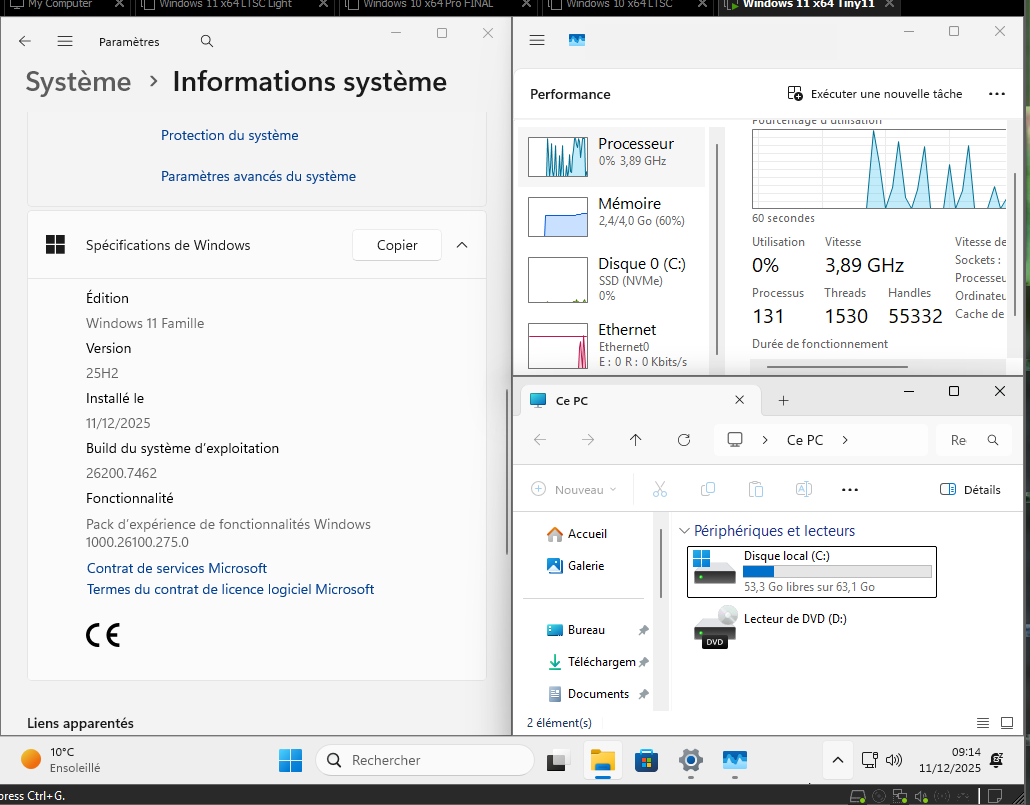Open the Nouveau dropdown in Explorer
The image size is (1030, 805).
(x=574, y=489)
